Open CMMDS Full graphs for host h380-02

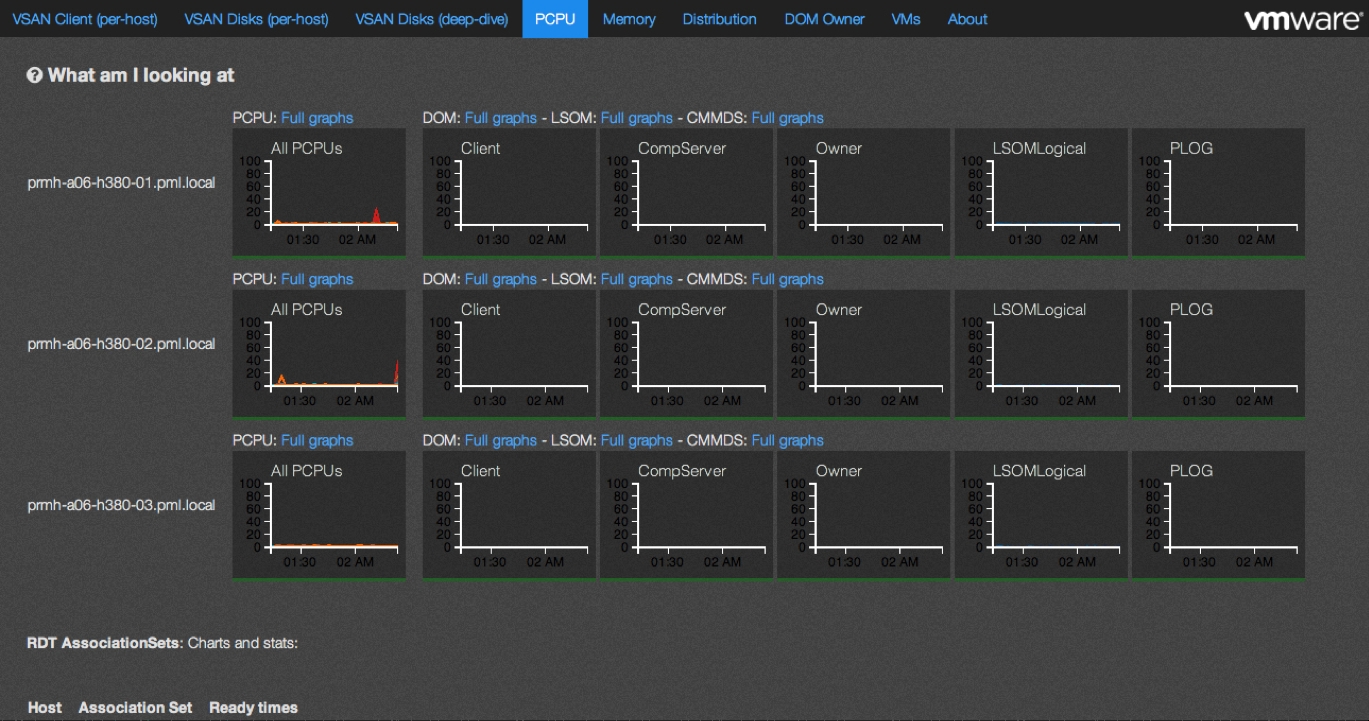point(787,279)
